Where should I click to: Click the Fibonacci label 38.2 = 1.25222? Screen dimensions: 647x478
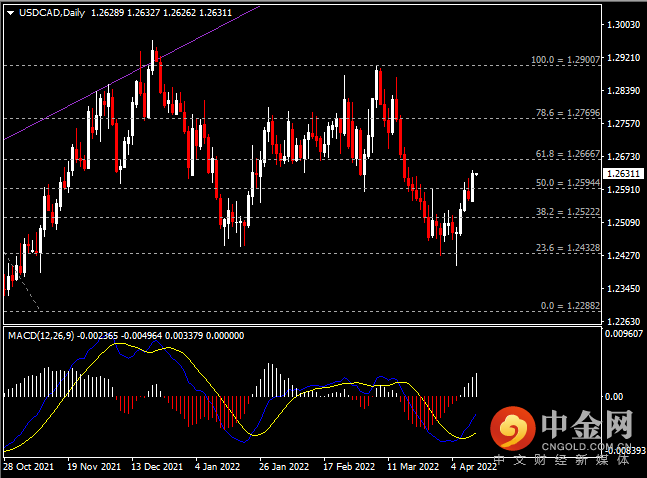[568, 212]
